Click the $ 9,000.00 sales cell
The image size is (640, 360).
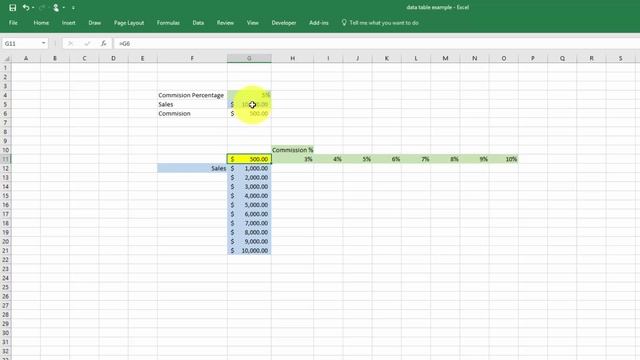coord(249,241)
